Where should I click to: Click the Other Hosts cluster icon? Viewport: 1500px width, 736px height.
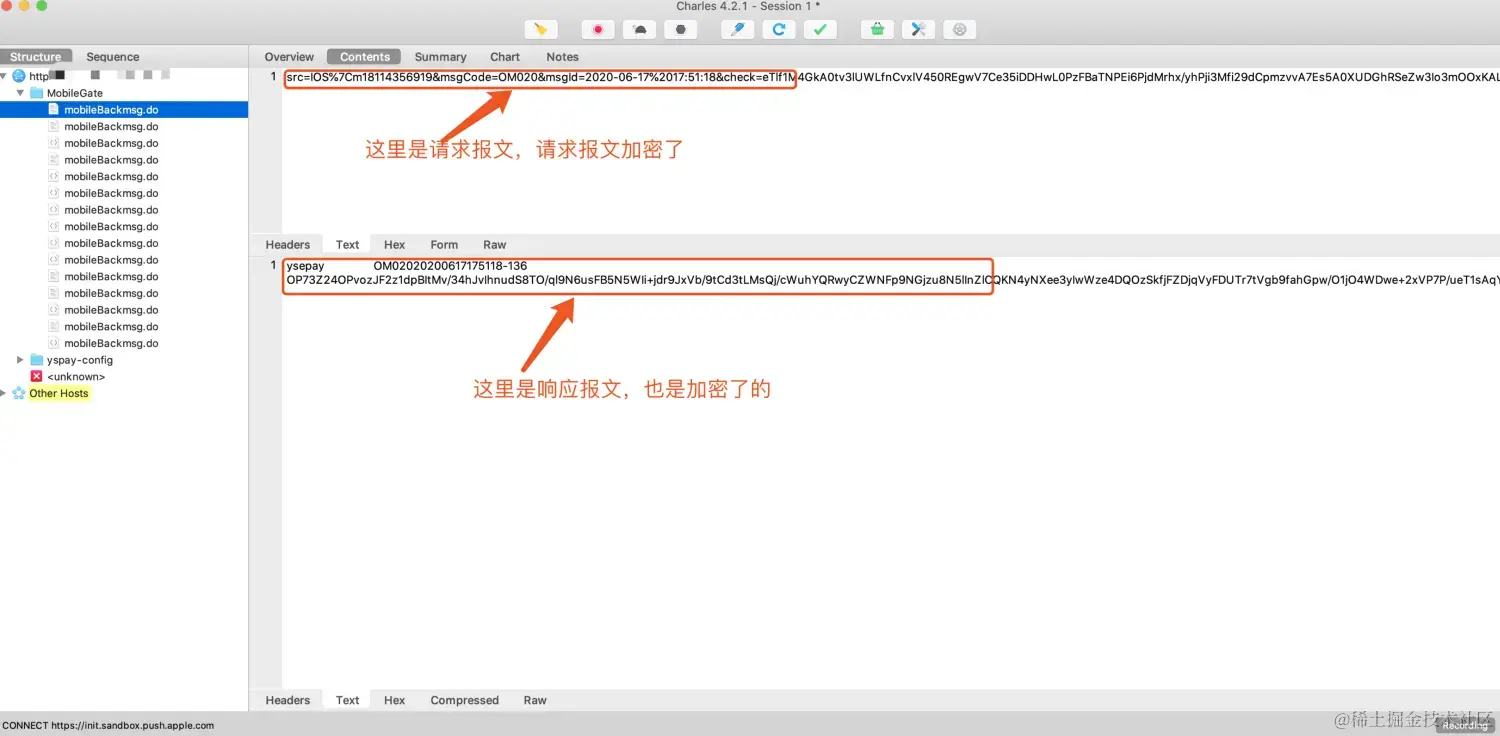click(19, 394)
